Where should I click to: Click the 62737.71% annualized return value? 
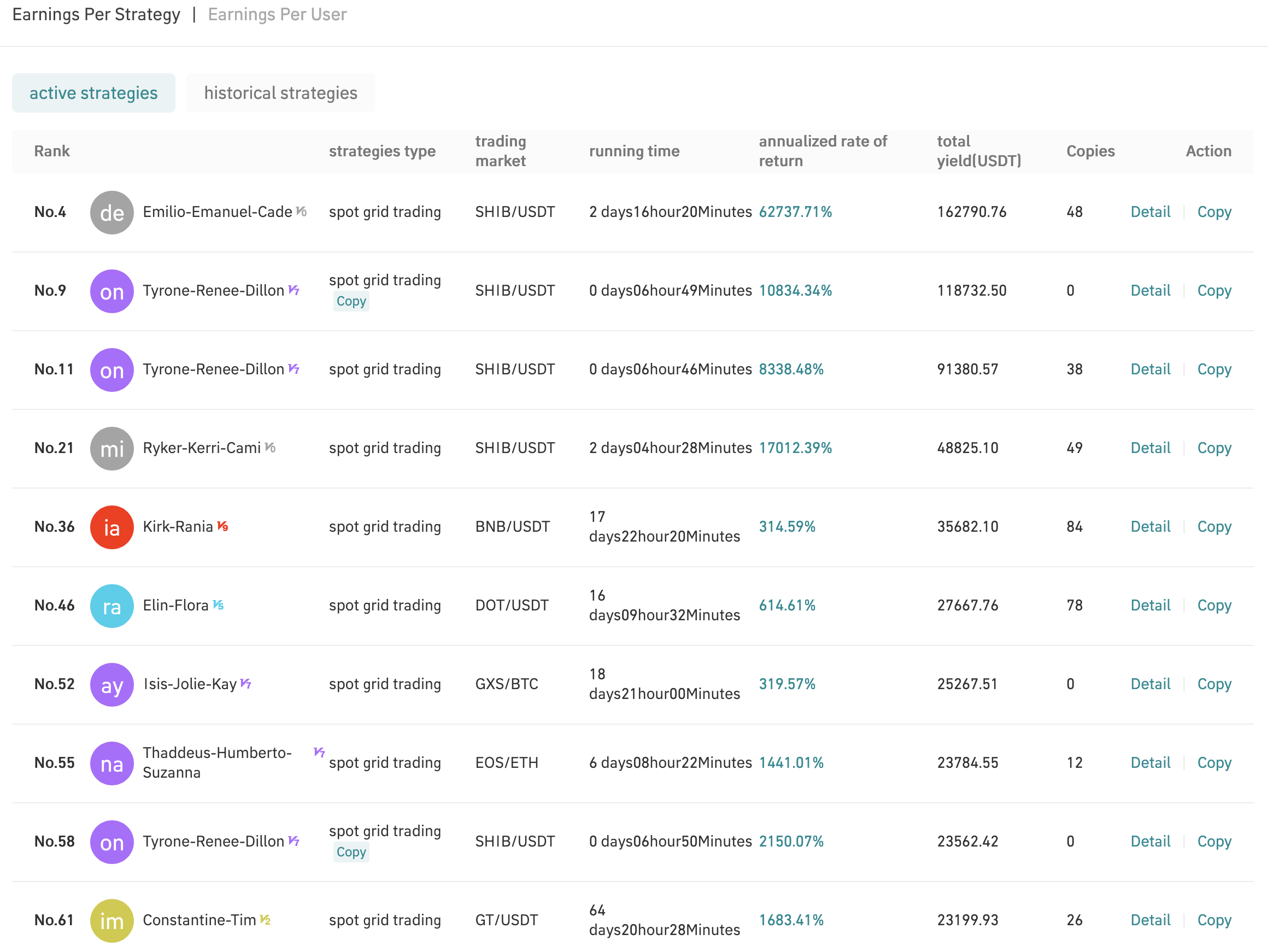click(795, 212)
